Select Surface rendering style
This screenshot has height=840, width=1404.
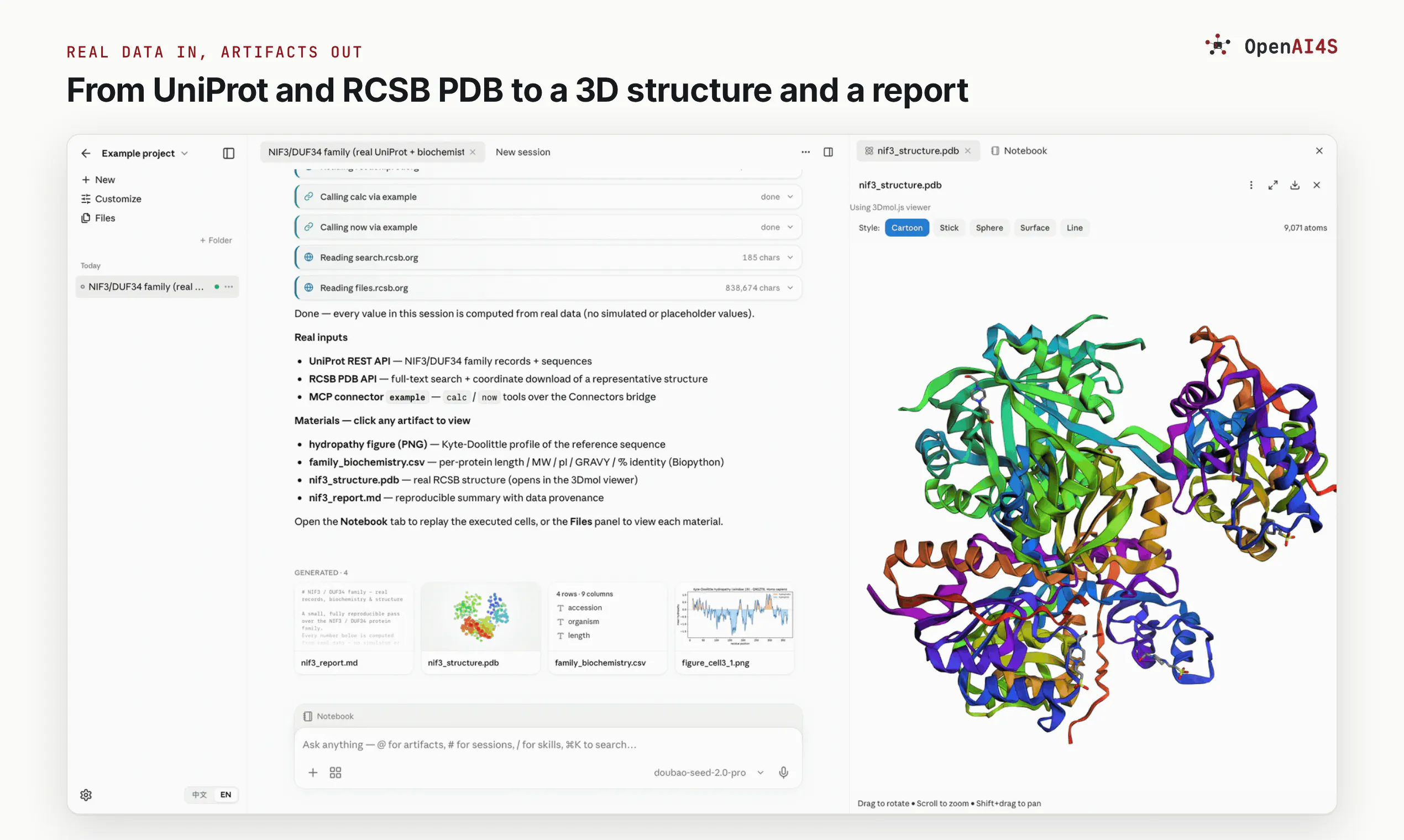(1035, 228)
